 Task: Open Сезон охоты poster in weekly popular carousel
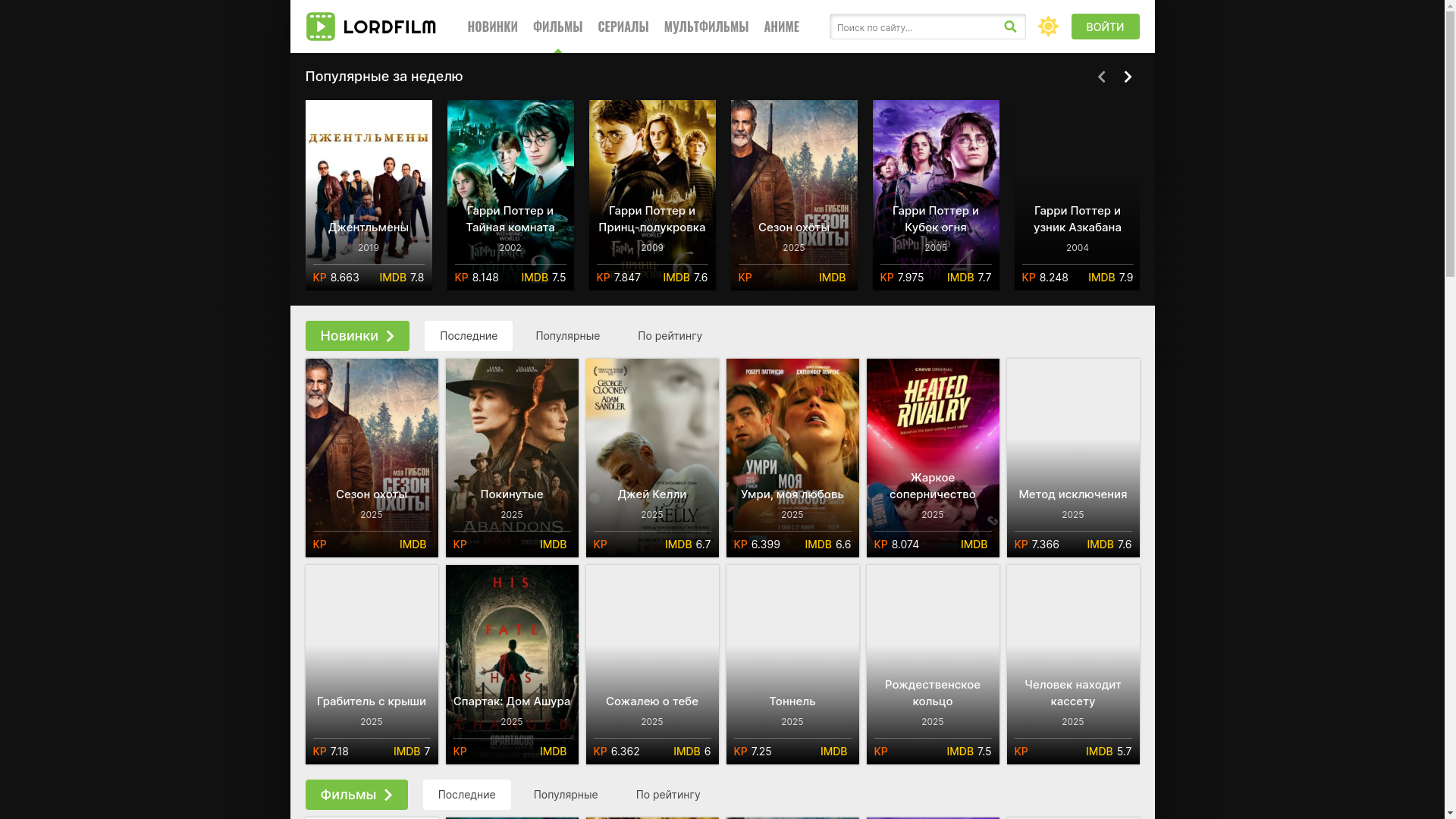pos(794,195)
